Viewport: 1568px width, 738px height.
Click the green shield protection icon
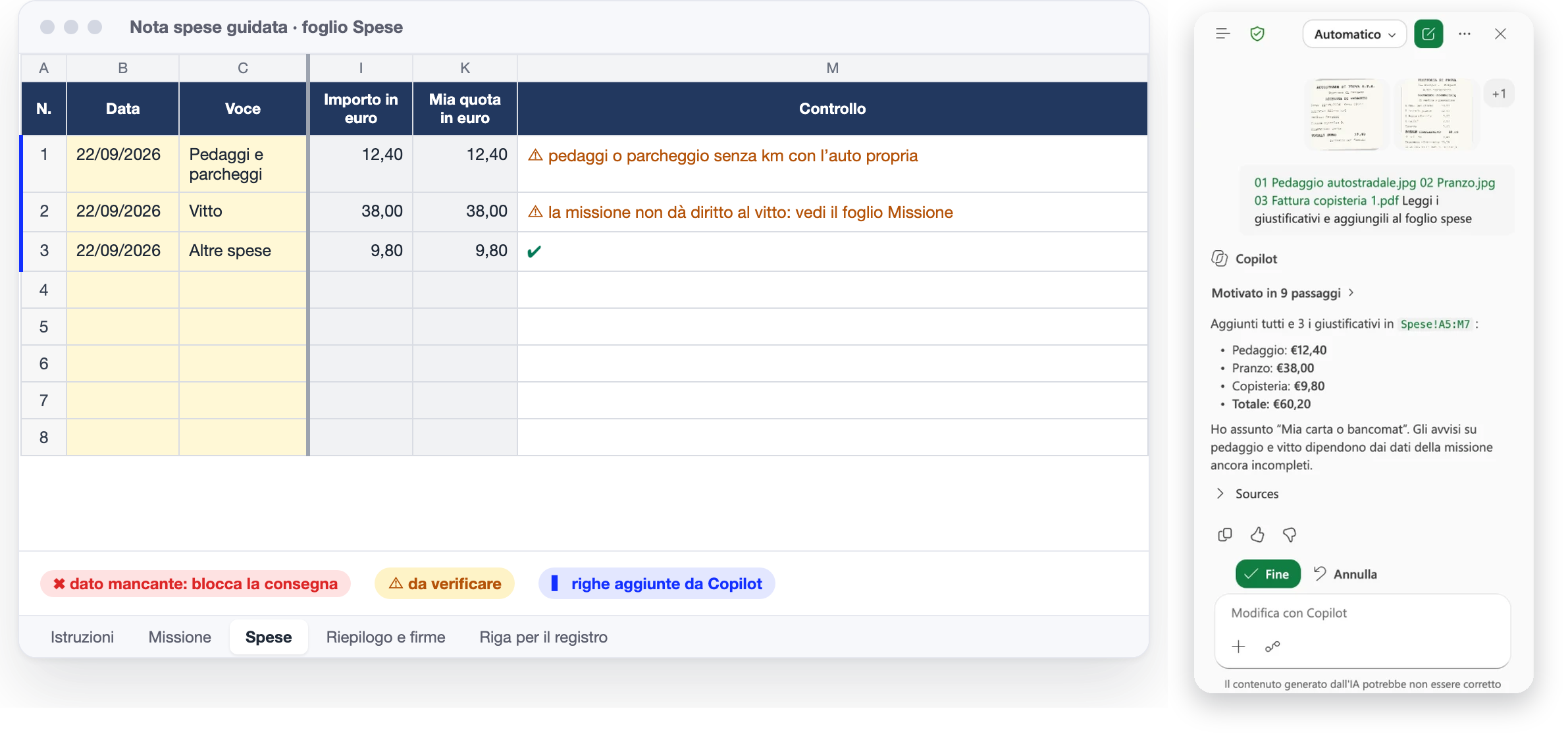[x=1257, y=34]
